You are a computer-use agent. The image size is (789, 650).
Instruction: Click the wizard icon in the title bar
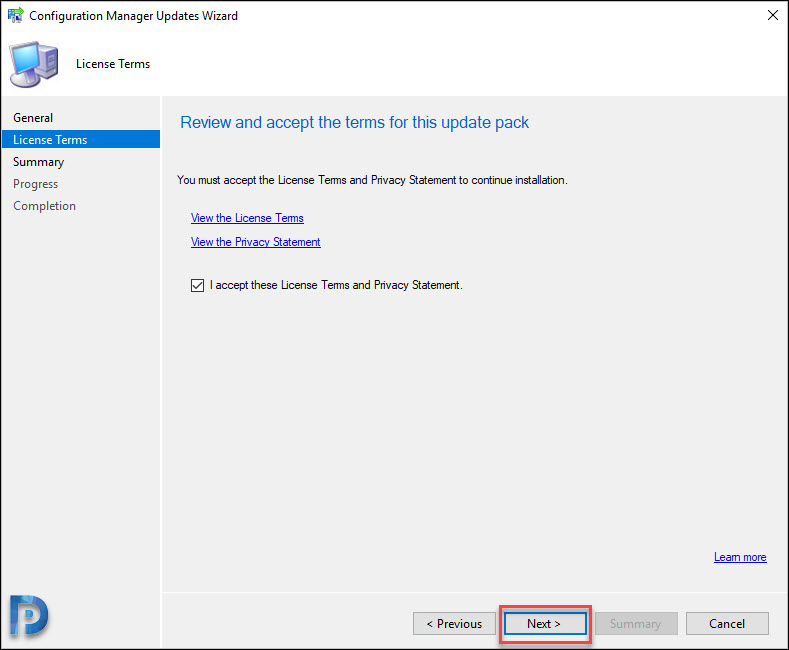[16, 16]
